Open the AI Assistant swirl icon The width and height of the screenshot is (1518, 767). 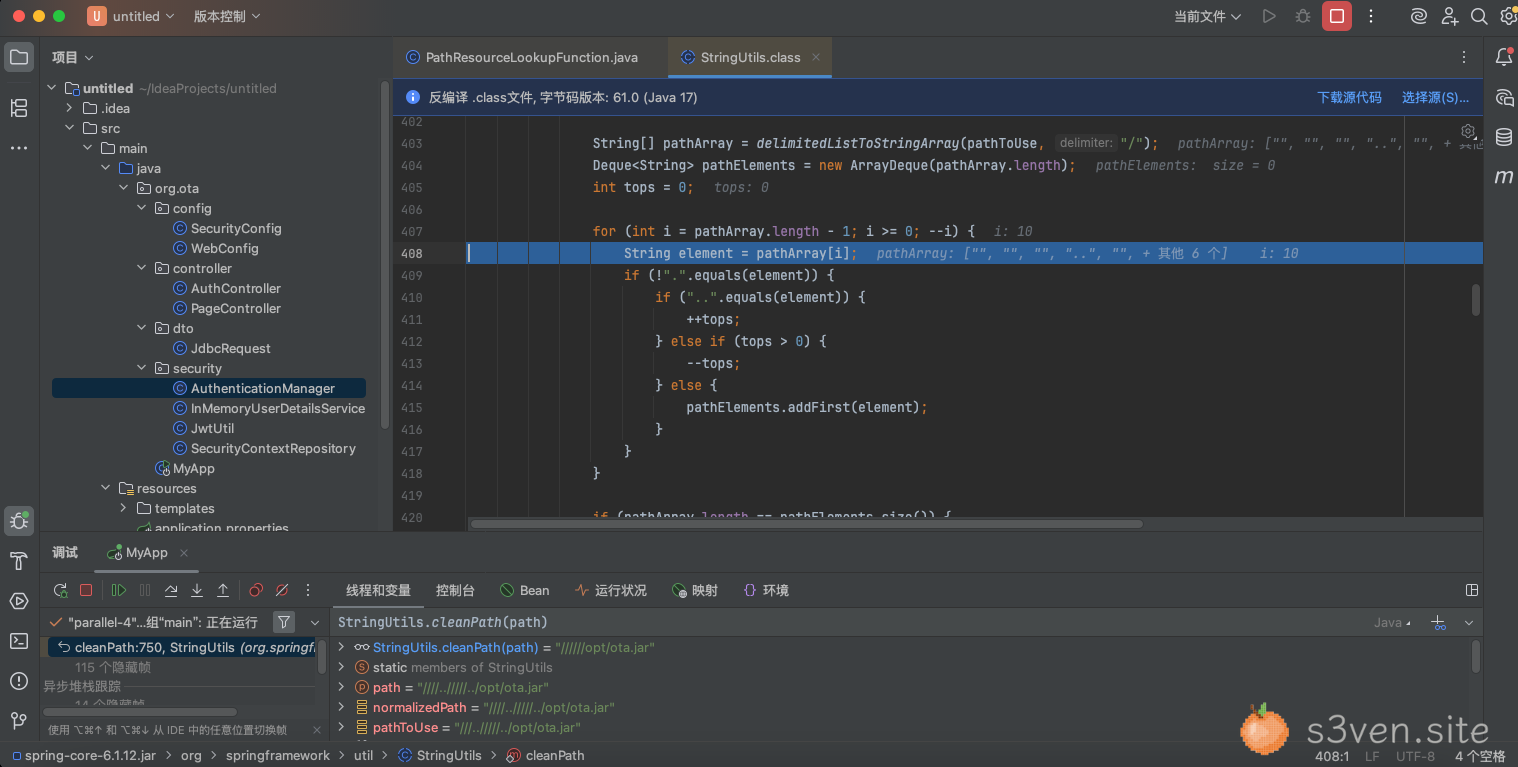pyautogui.click(x=1418, y=16)
